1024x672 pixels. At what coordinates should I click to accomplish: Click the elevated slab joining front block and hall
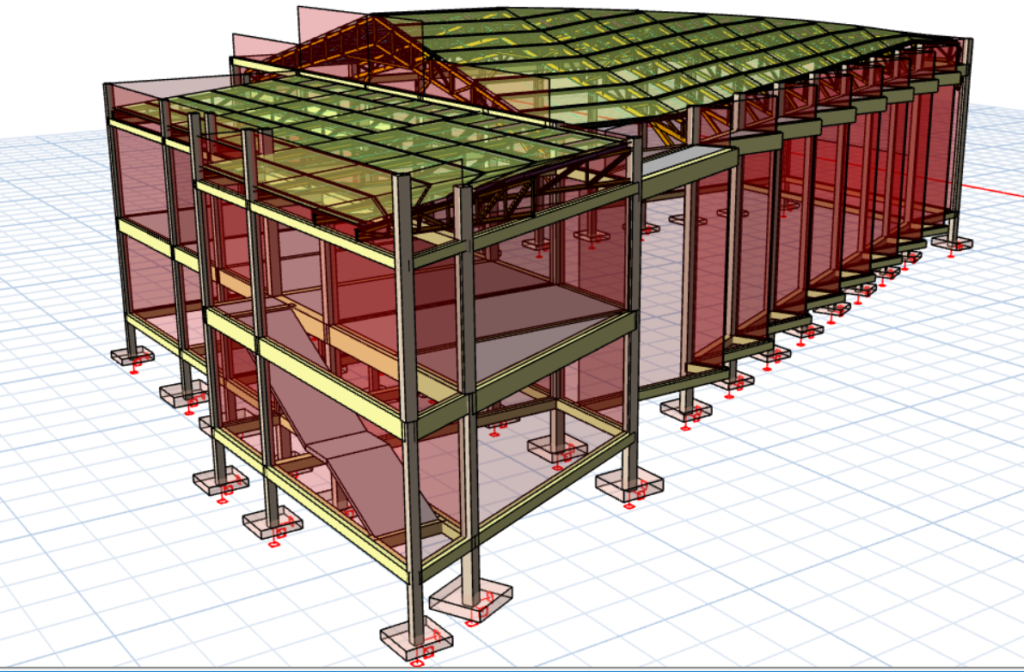tap(690, 160)
